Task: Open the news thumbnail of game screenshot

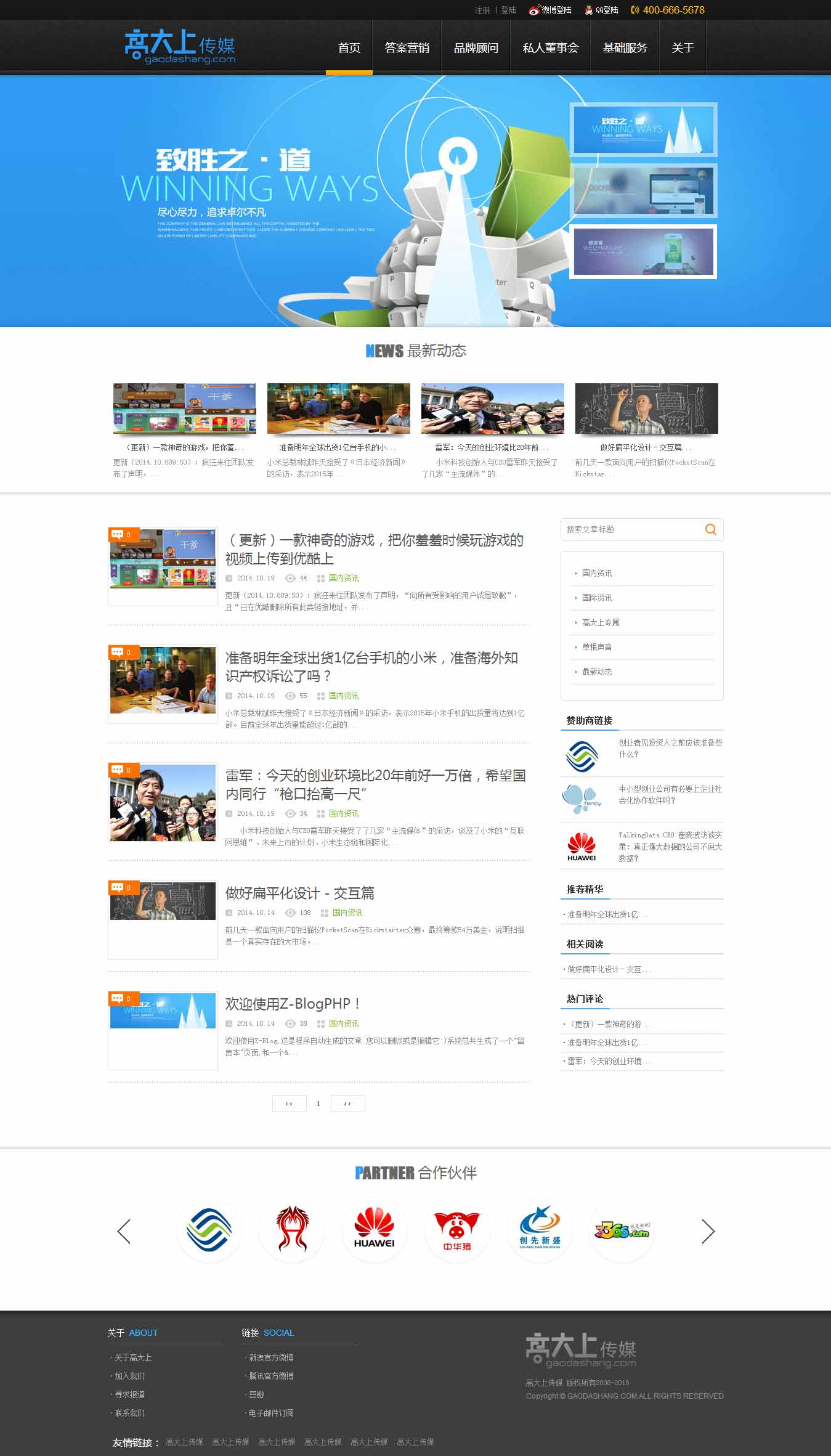Action: point(184,409)
